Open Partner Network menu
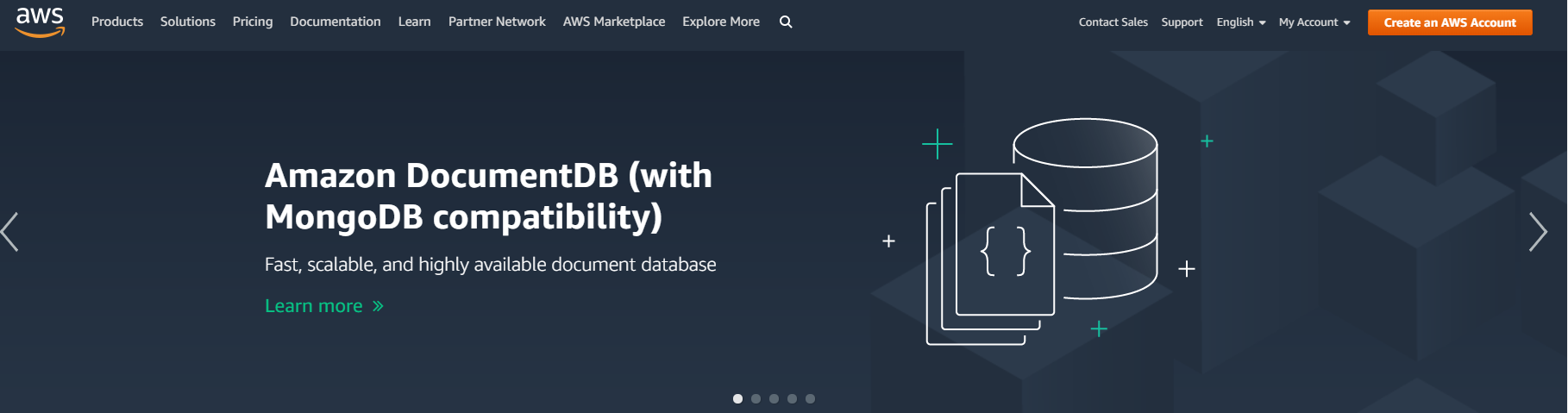Viewport: 1568px width, 413px height. [x=497, y=22]
